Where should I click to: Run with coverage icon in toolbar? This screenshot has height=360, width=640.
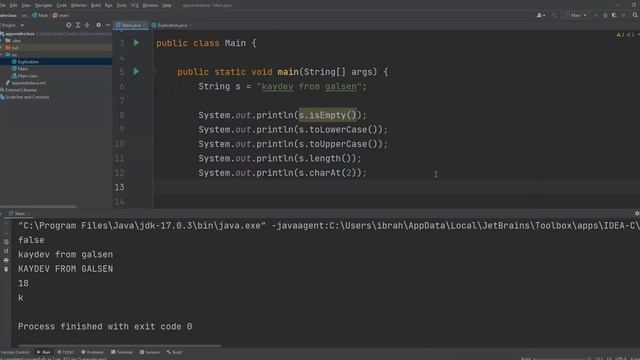coord(614,16)
